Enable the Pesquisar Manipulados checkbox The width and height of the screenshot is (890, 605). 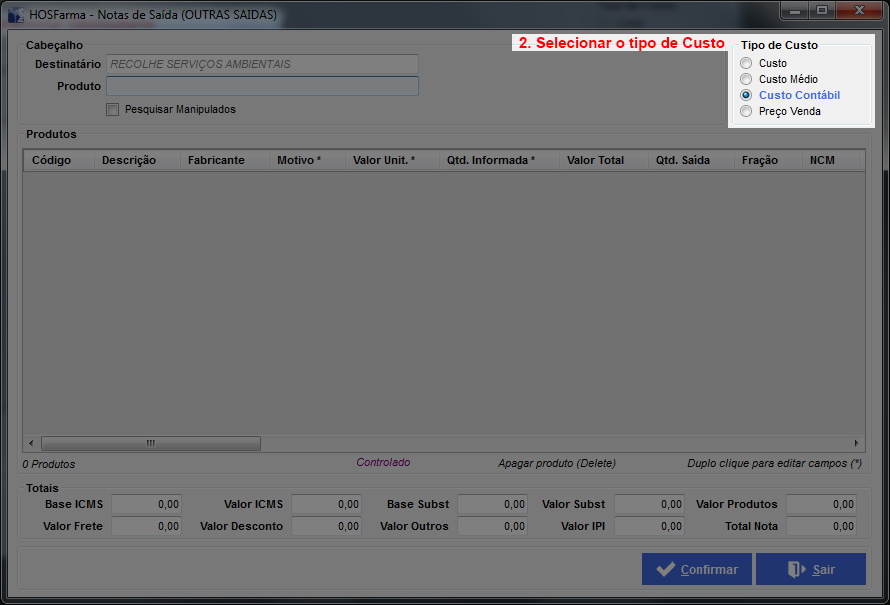tap(113, 109)
